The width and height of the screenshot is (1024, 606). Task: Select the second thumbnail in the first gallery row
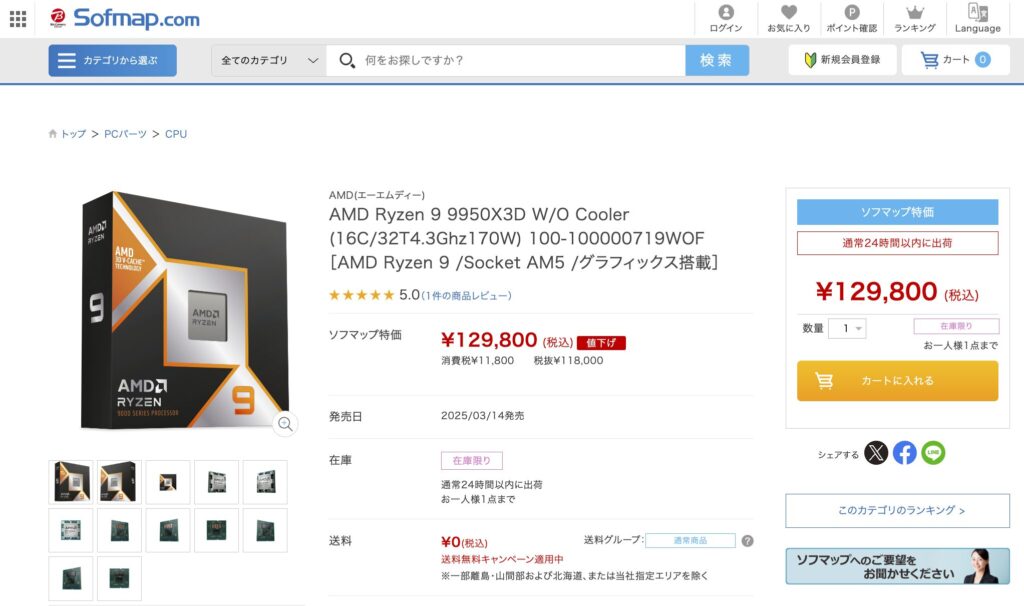pos(119,482)
